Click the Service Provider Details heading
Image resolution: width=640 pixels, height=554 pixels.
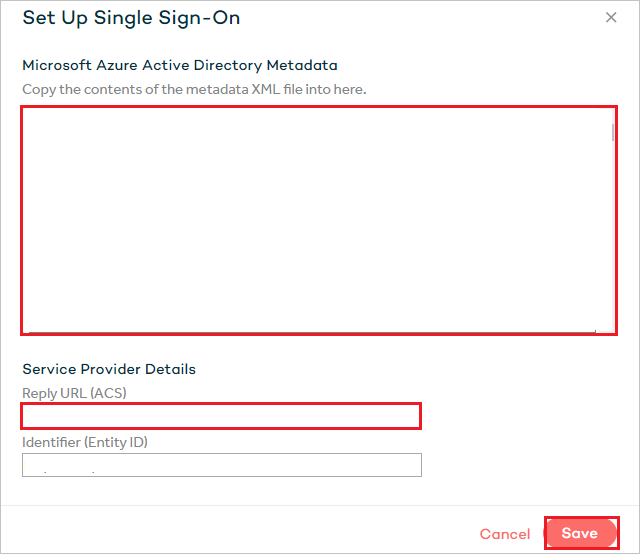109,369
